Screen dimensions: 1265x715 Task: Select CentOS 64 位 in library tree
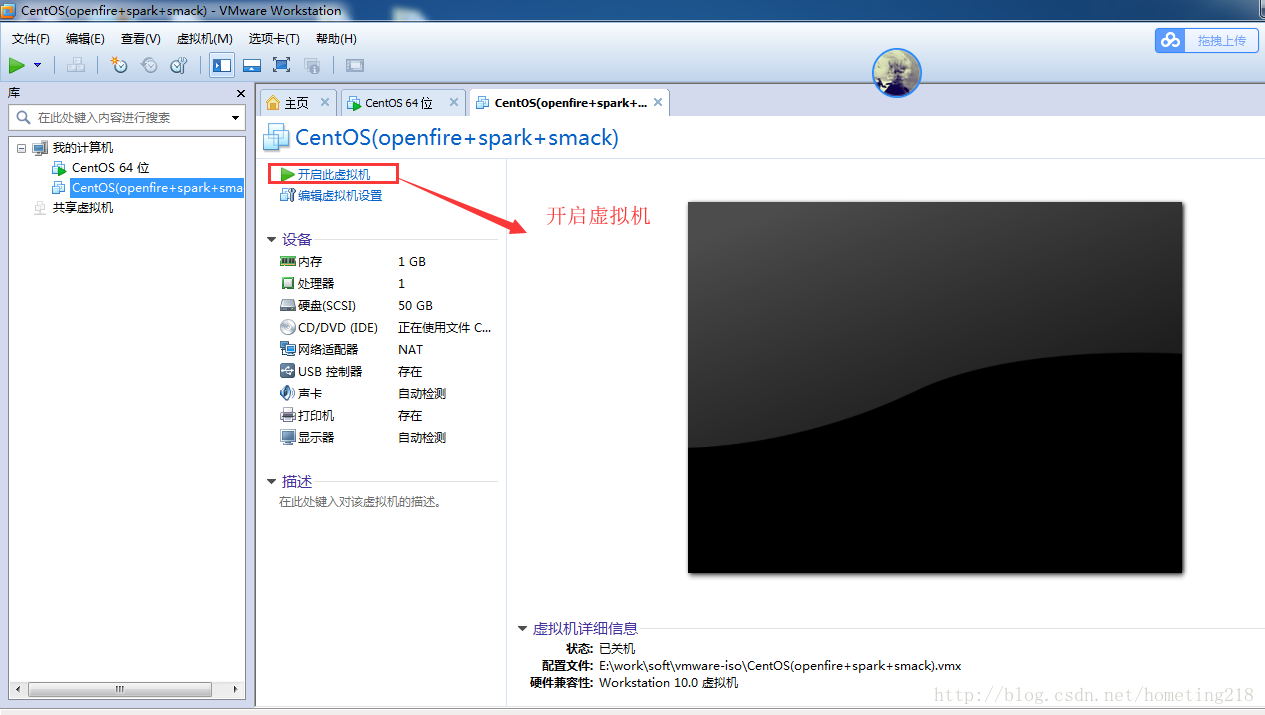click(110, 168)
